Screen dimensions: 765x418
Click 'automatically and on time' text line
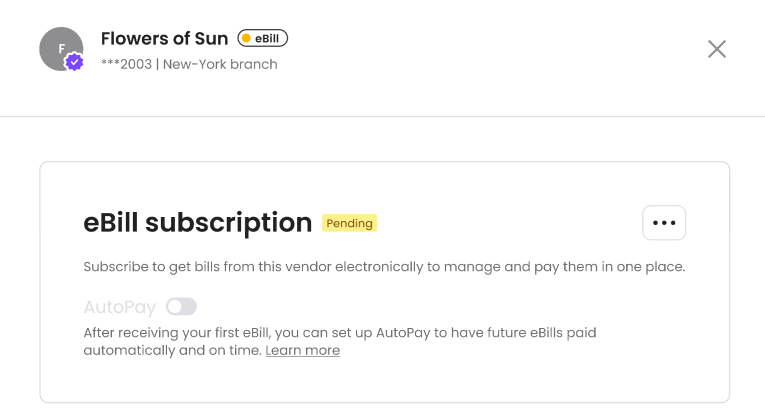click(172, 351)
